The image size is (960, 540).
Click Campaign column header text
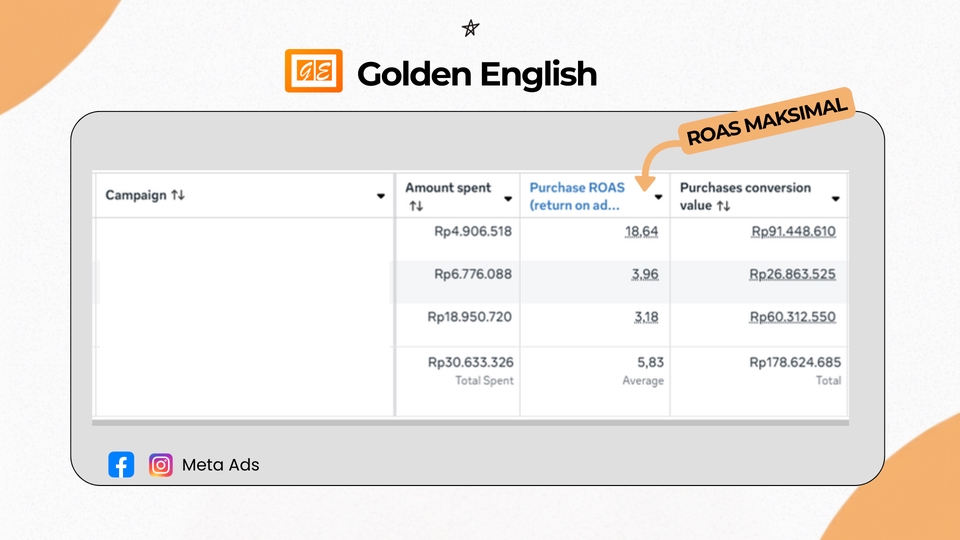(136, 195)
